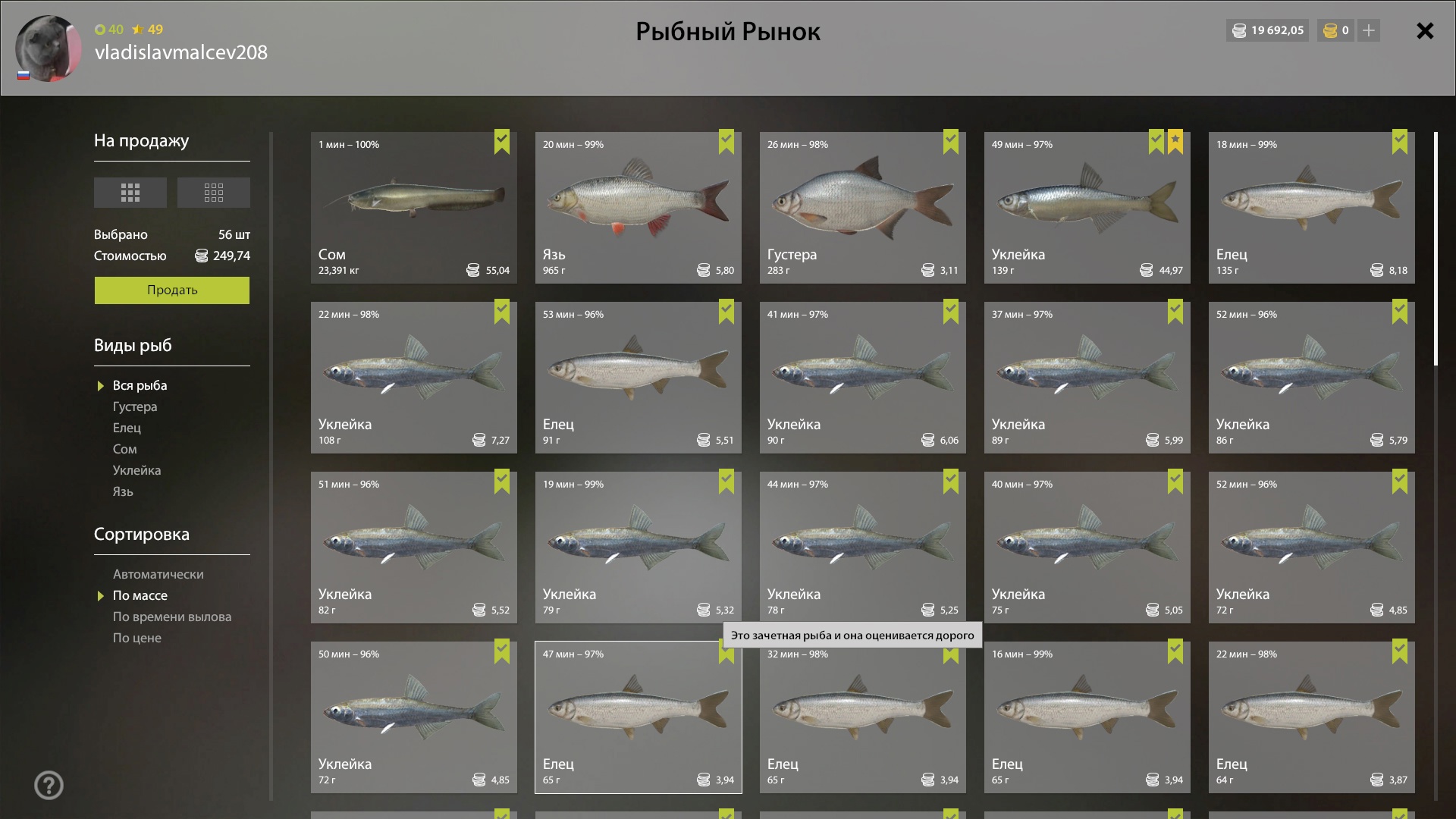Close the fish market window
Viewport: 1456px width, 819px height.
[x=1425, y=30]
